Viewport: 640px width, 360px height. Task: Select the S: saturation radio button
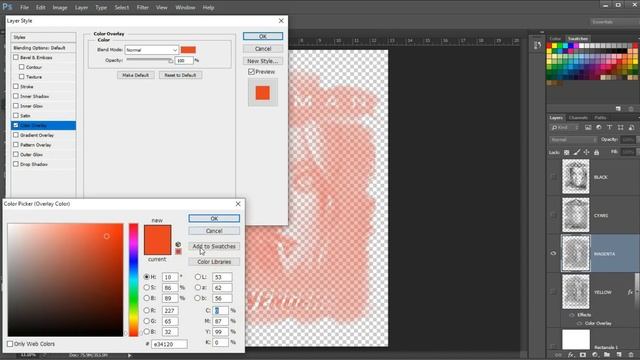(147, 287)
